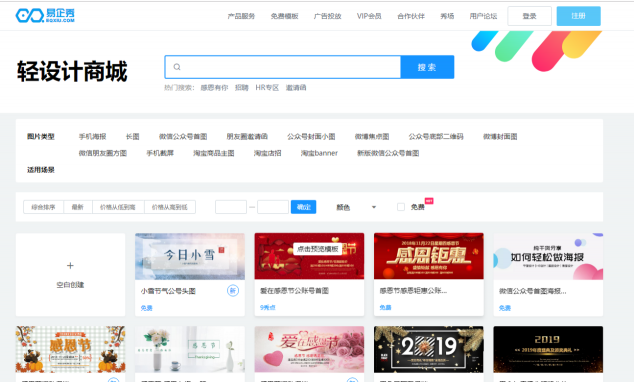The height and width of the screenshot is (382, 634).
Task: Select hot search HR专区
Action: tap(267, 88)
